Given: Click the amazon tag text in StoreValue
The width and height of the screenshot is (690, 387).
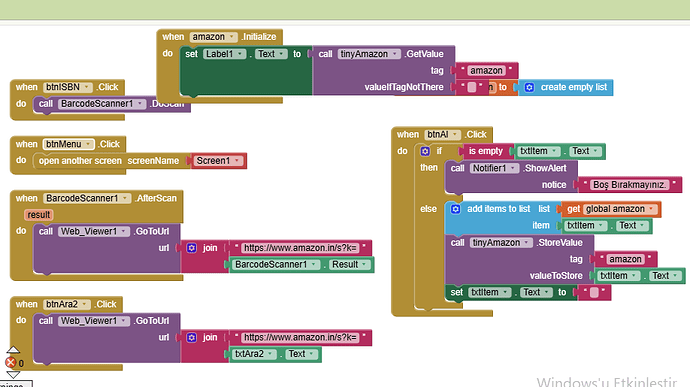Looking at the screenshot, I should click(625, 259).
